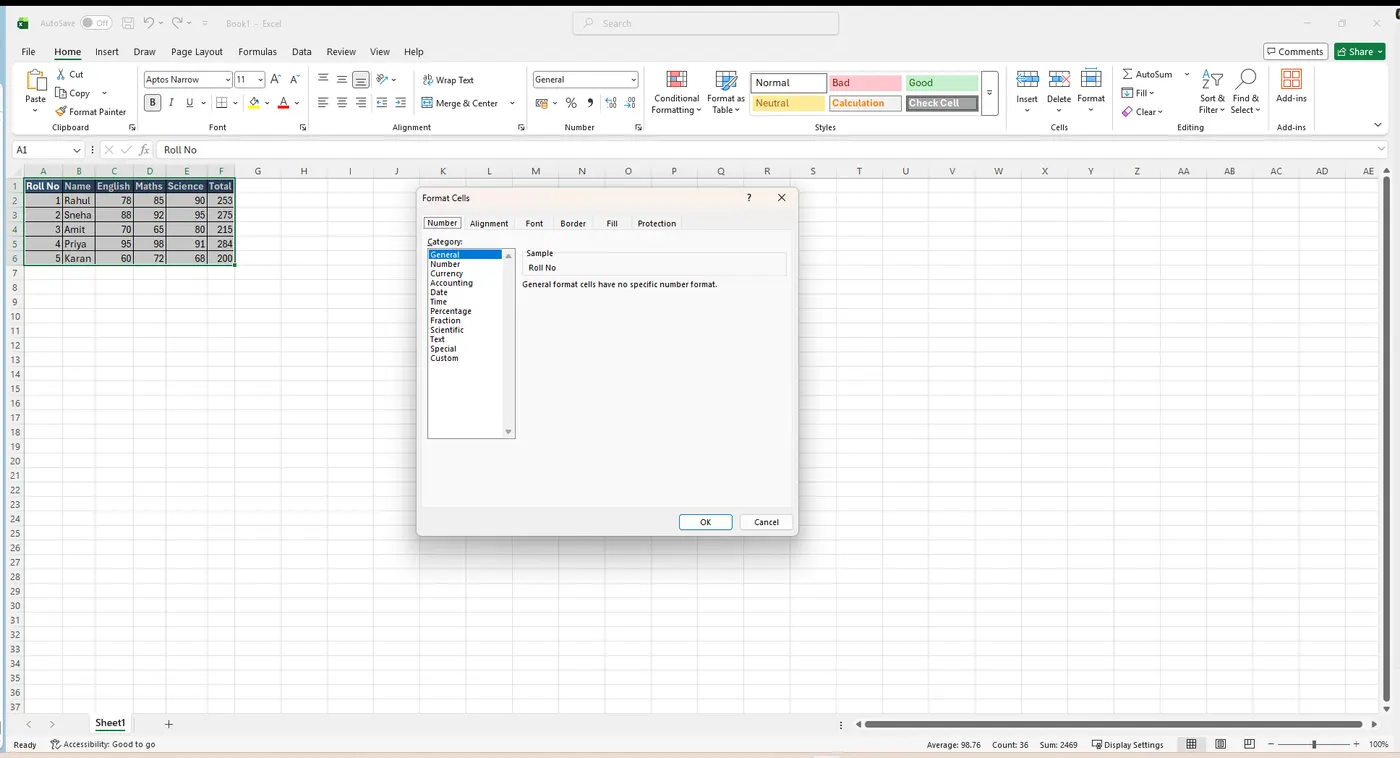Click Insert Function fx icon
This screenshot has height=758, width=1400.
(x=144, y=150)
